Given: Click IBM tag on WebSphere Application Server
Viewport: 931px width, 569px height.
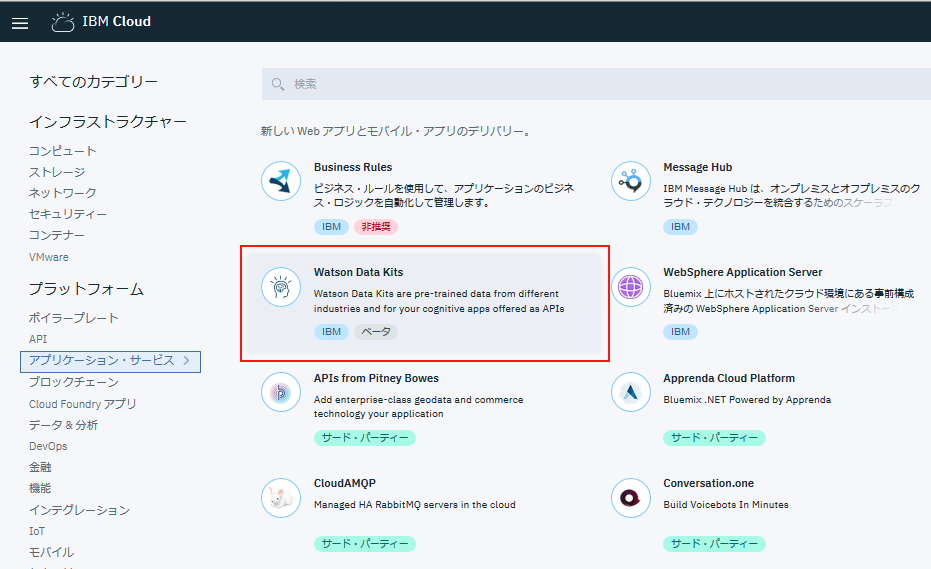Looking at the screenshot, I should coord(680,332).
